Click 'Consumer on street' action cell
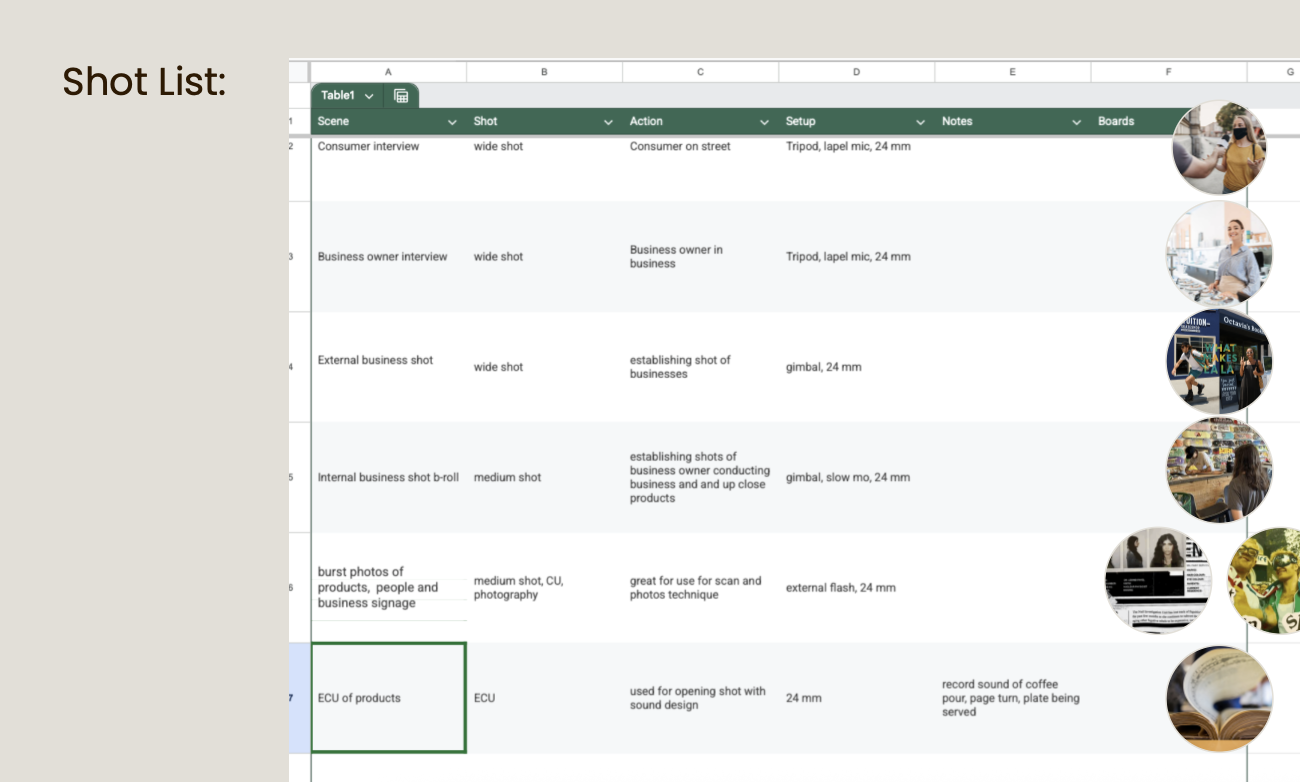 click(700, 168)
